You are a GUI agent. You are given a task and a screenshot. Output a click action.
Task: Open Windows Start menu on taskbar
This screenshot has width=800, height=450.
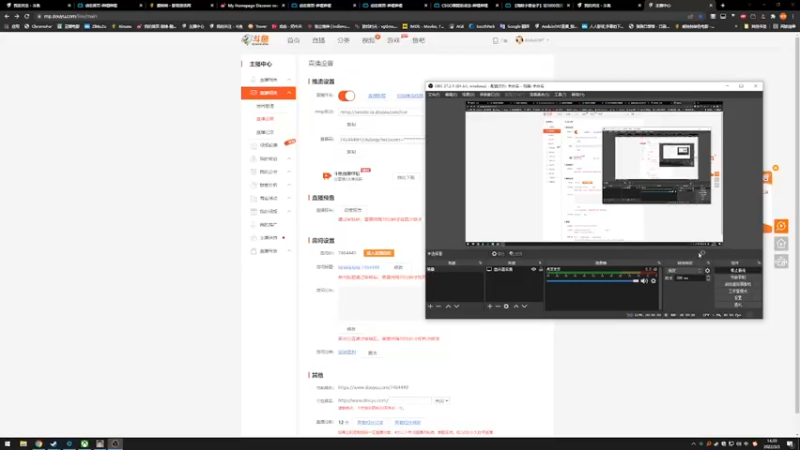click(7, 444)
